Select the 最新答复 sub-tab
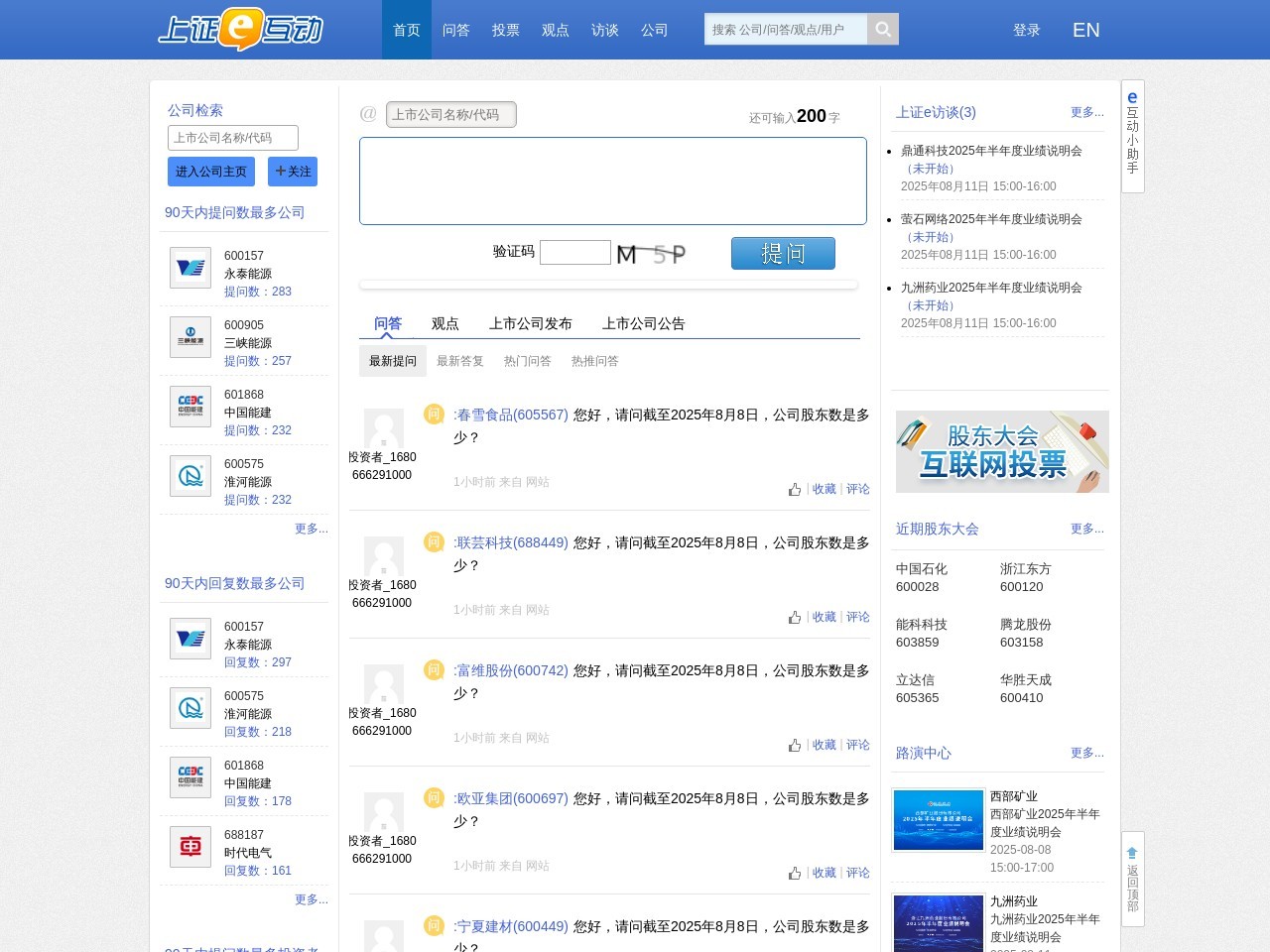 [459, 361]
